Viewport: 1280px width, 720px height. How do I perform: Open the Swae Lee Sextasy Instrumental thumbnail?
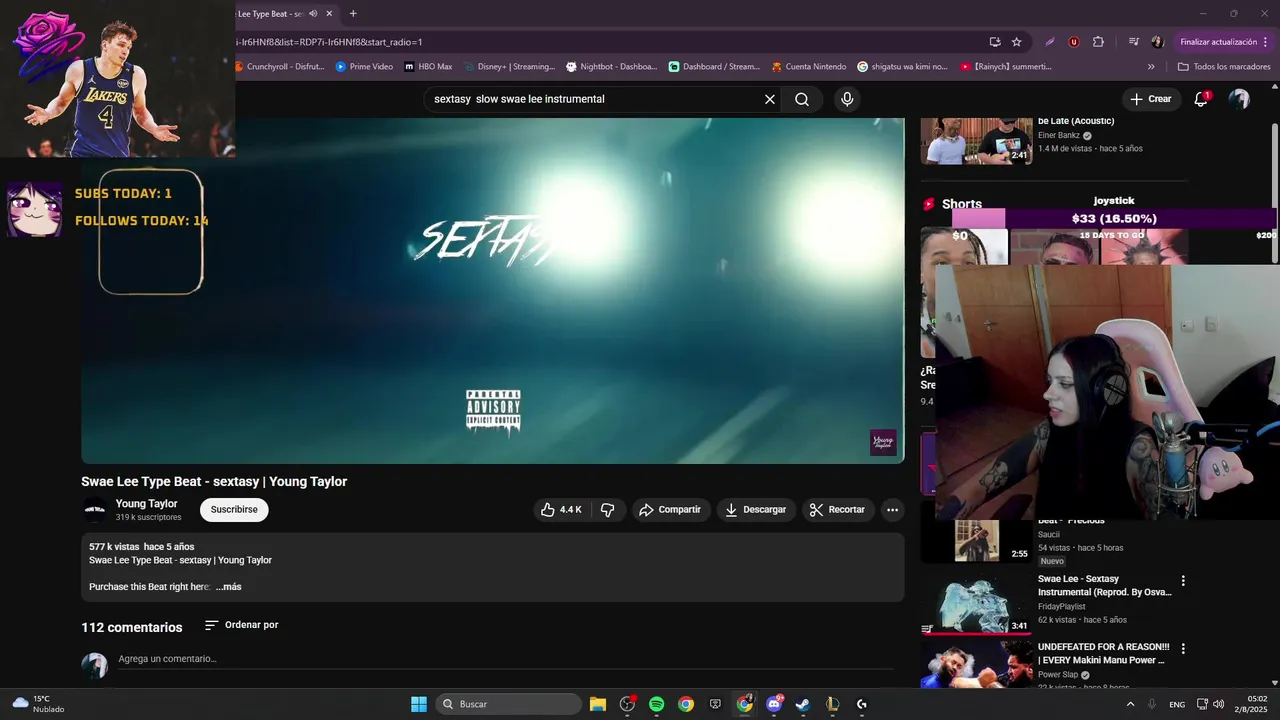pyautogui.click(x=976, y=603)
